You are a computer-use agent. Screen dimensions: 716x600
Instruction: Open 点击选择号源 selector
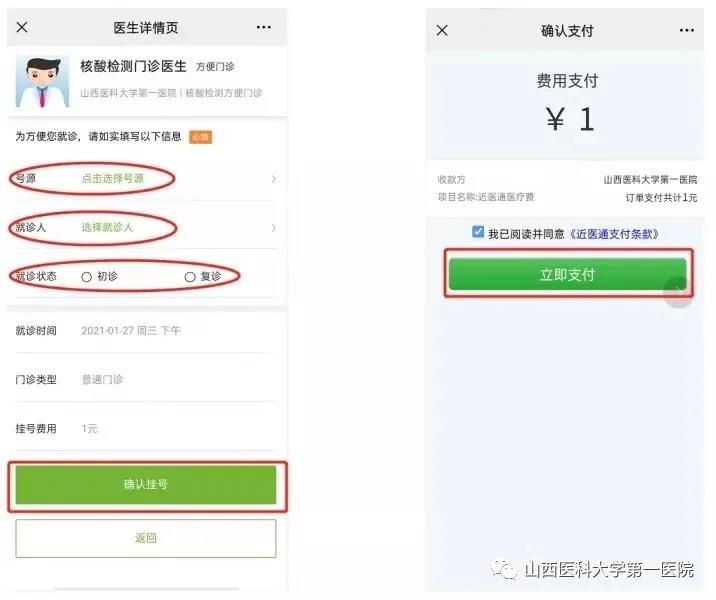[x=113, y=179]
